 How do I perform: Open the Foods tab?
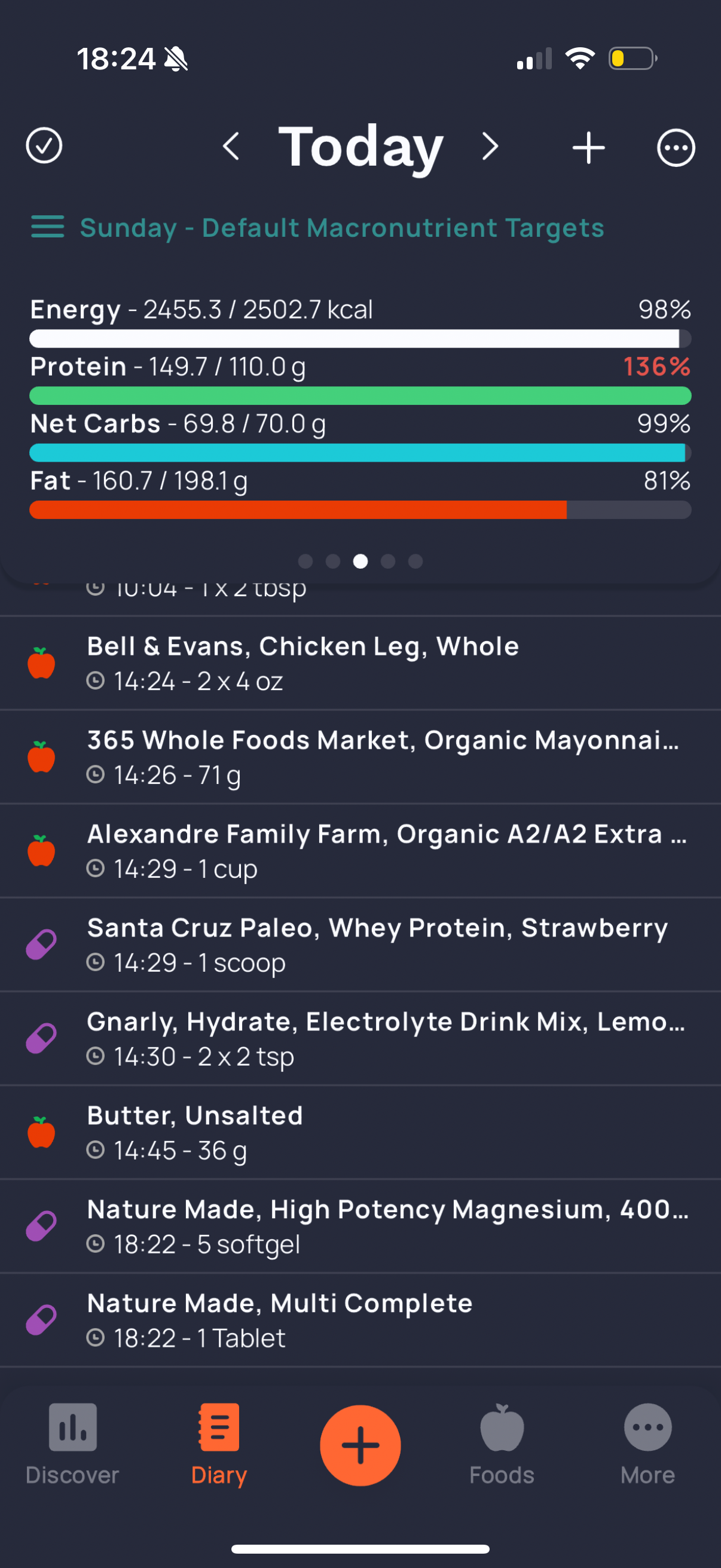pos(502,1444)
